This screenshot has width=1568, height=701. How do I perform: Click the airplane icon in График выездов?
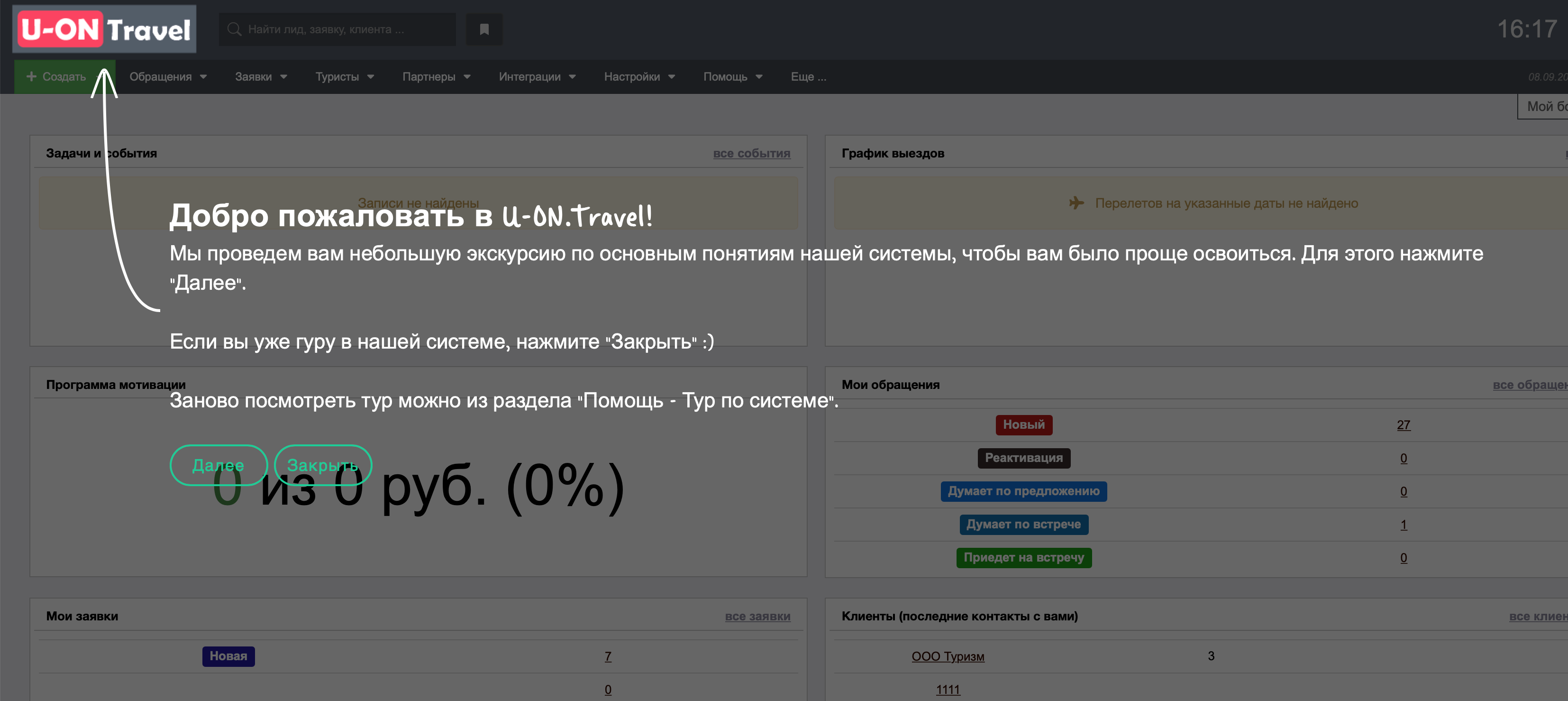point(1076,203)
